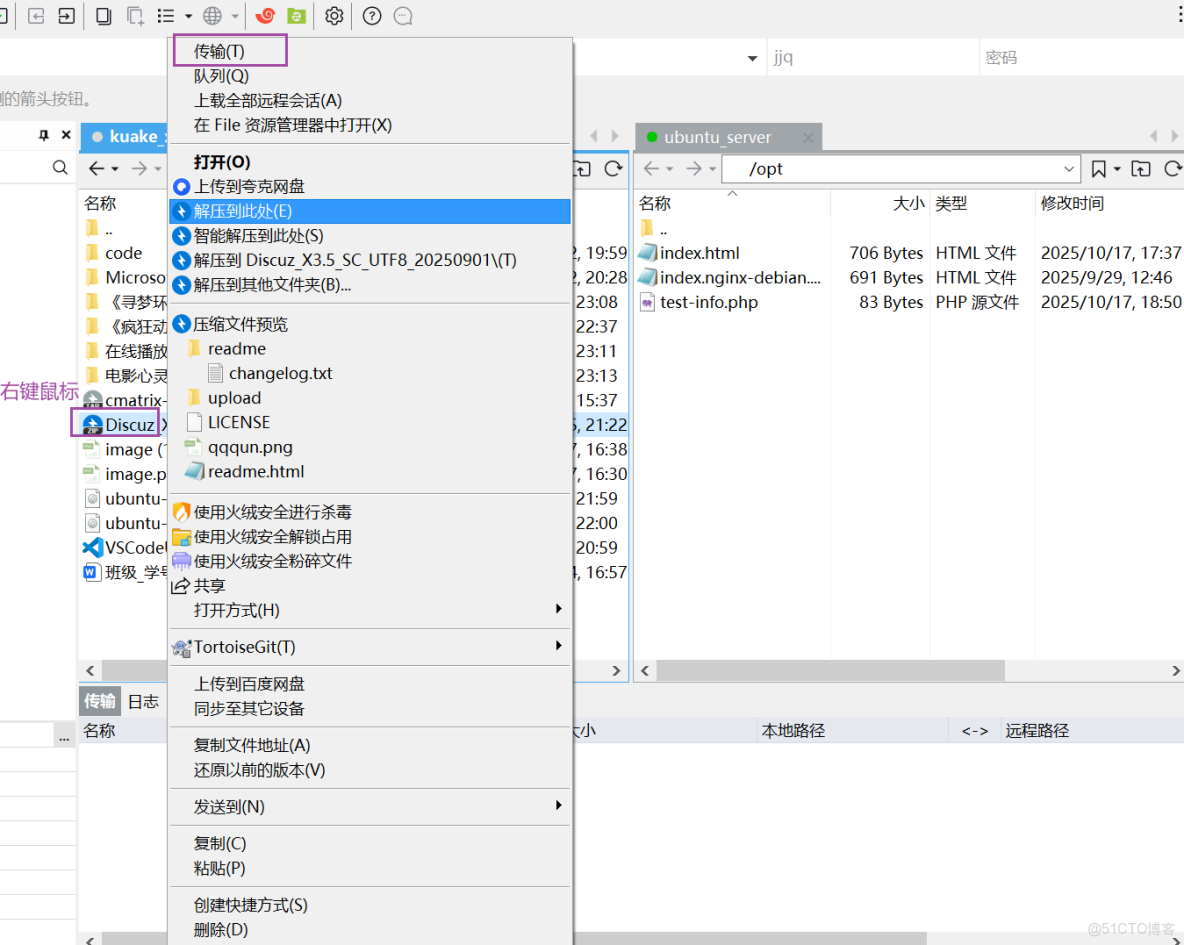The height and width of the screenshot is (945, 1184).
Task: Close the ubuntu_server session tab
Action: [808, 137]
